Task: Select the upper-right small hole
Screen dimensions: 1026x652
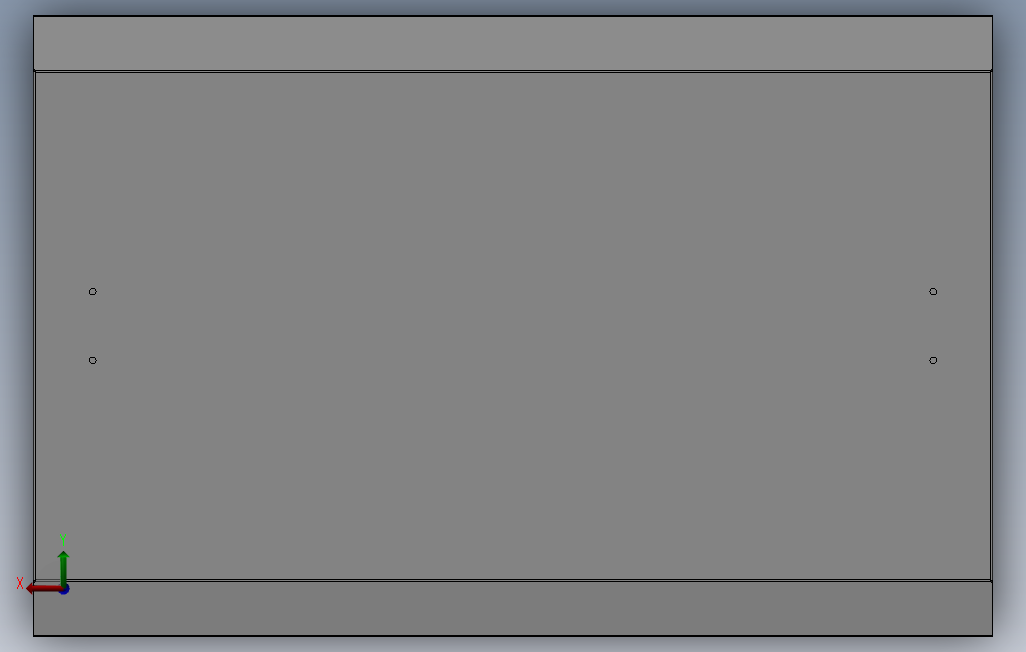Action: click(933, 291)
